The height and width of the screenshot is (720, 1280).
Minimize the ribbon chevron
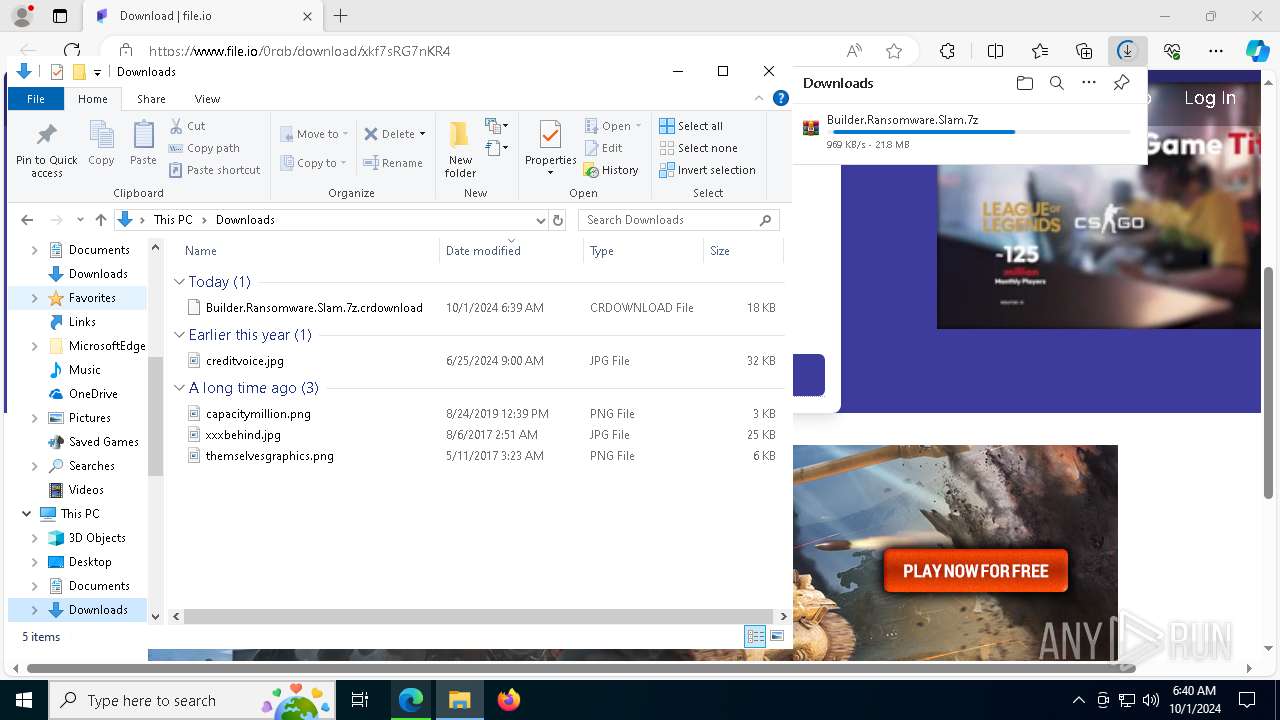tap(759, 98)
